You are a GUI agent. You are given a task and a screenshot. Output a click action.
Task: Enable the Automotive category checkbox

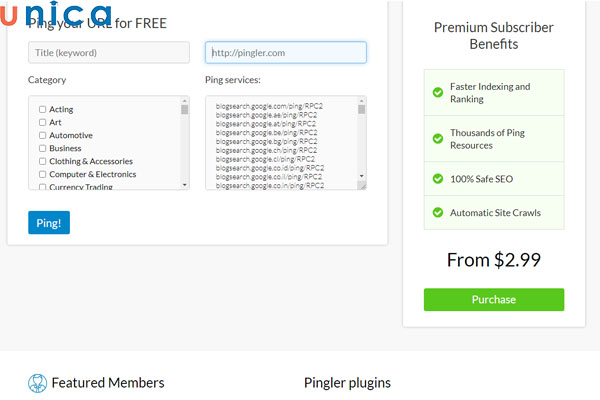[42, 135]
